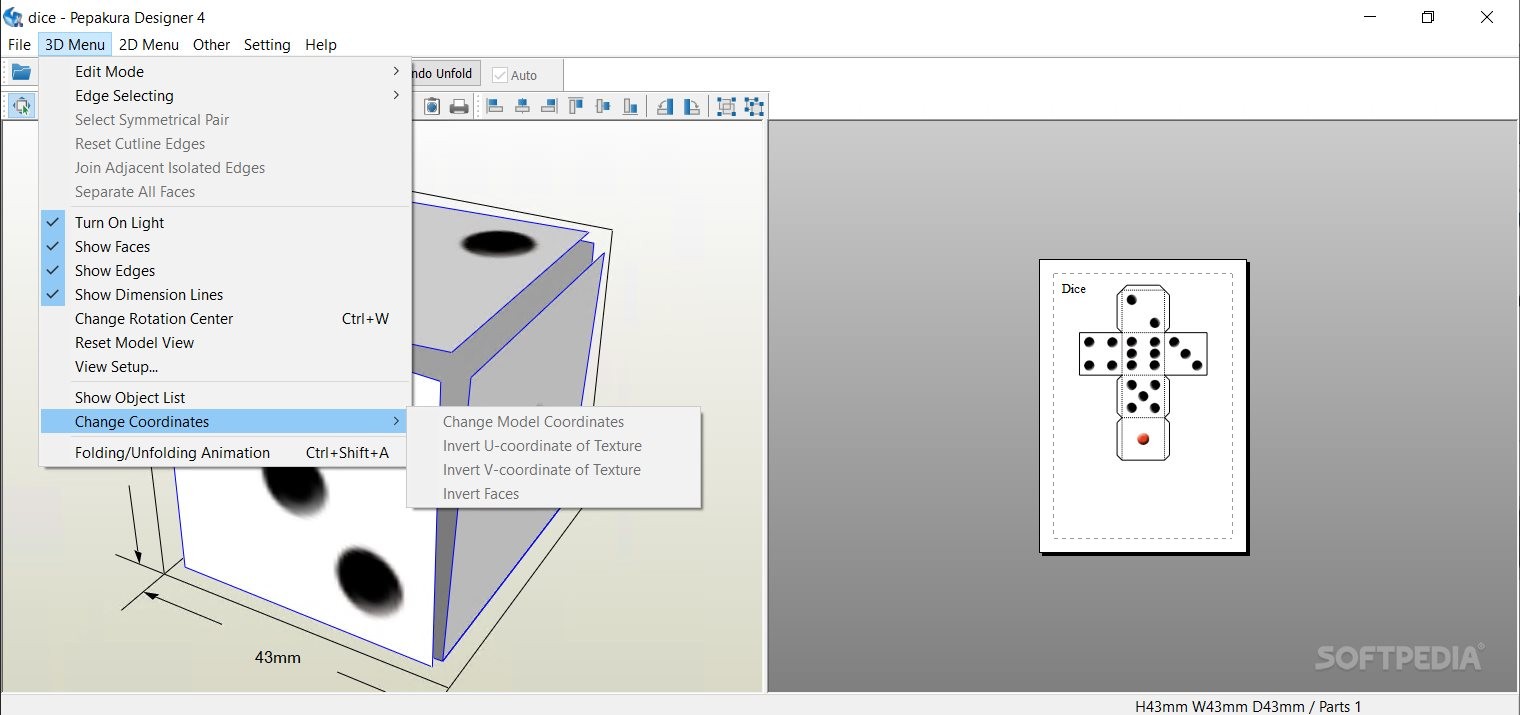Open View Setup... dialog
1520x715 pixels.
pyautogui.click(x=225, y=367)
